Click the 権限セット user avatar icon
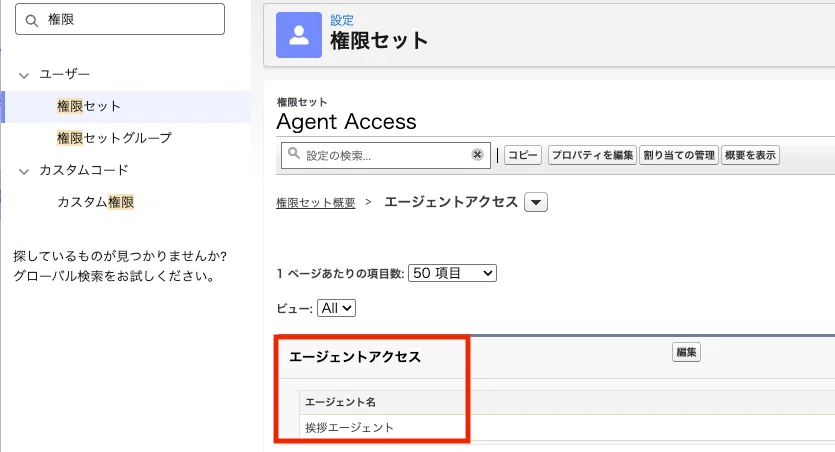835x452 pixels. coord(299,35)
